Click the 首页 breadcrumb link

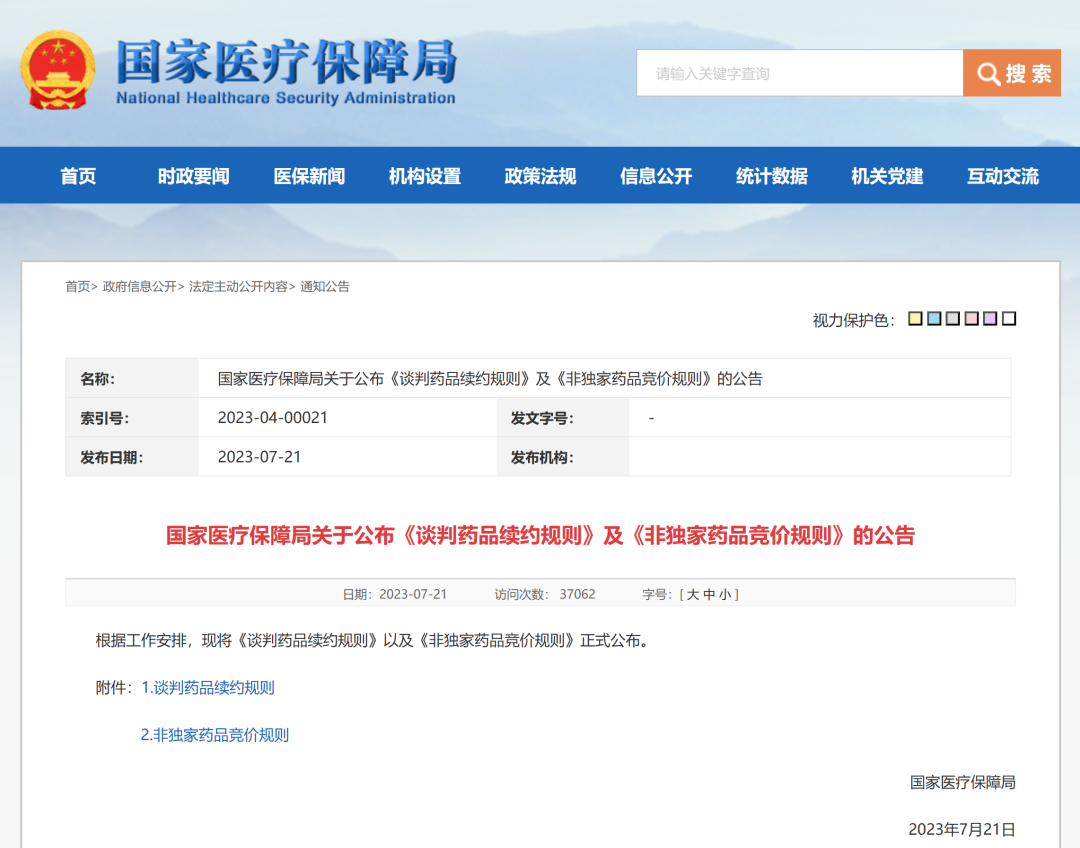[78, 287]
